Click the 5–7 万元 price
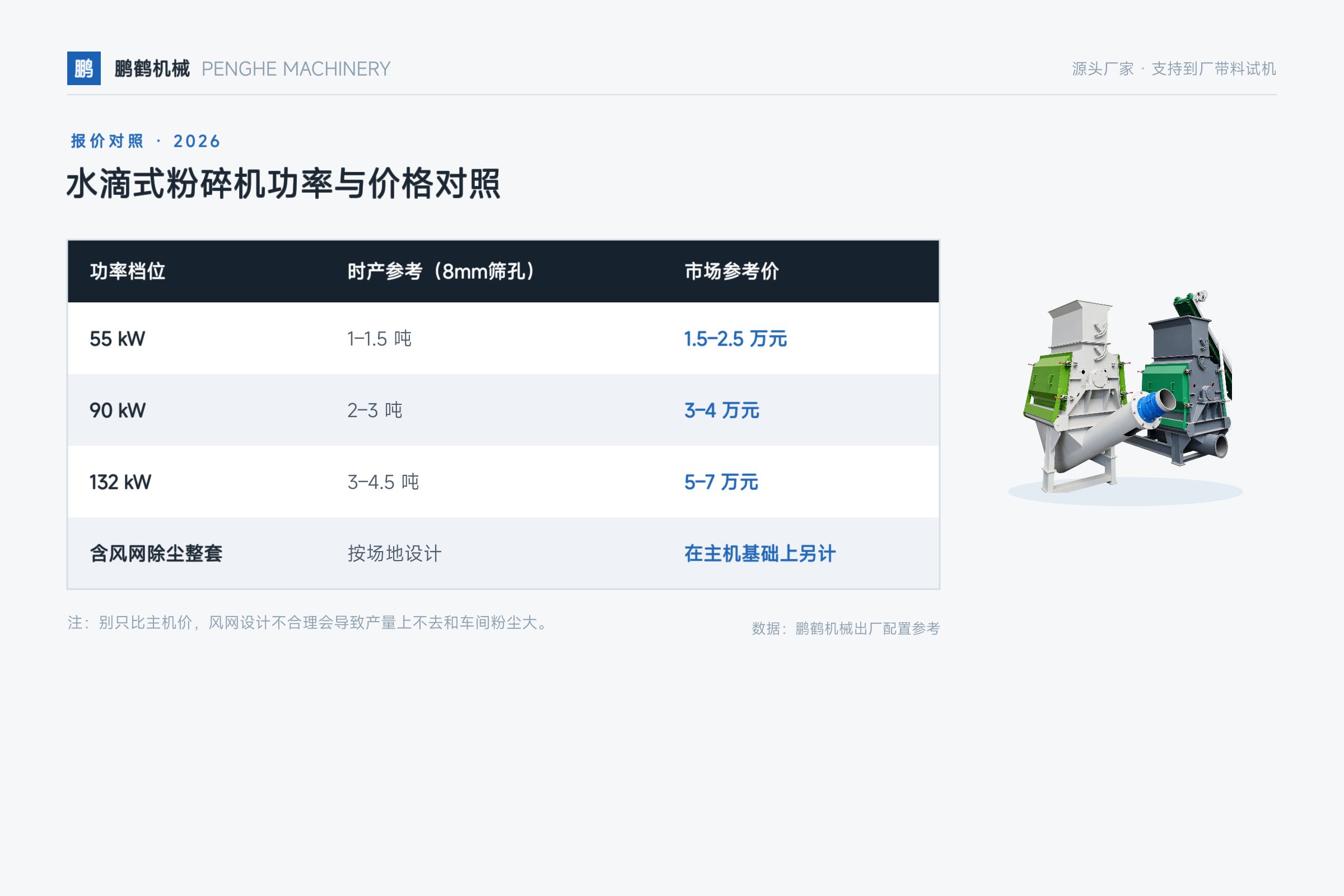Image resolution: width=1344 pixels, height=896 pixels. 721,482
